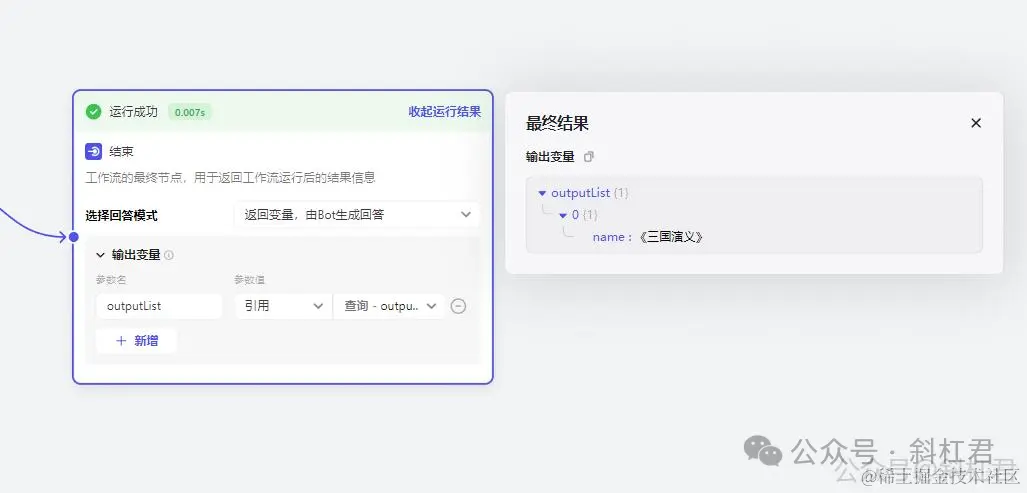Image resolution: width=1027 pixels, height=493 pixels.
Task: Click the node description text 工作流的最终节点
Action: point(231,177)
